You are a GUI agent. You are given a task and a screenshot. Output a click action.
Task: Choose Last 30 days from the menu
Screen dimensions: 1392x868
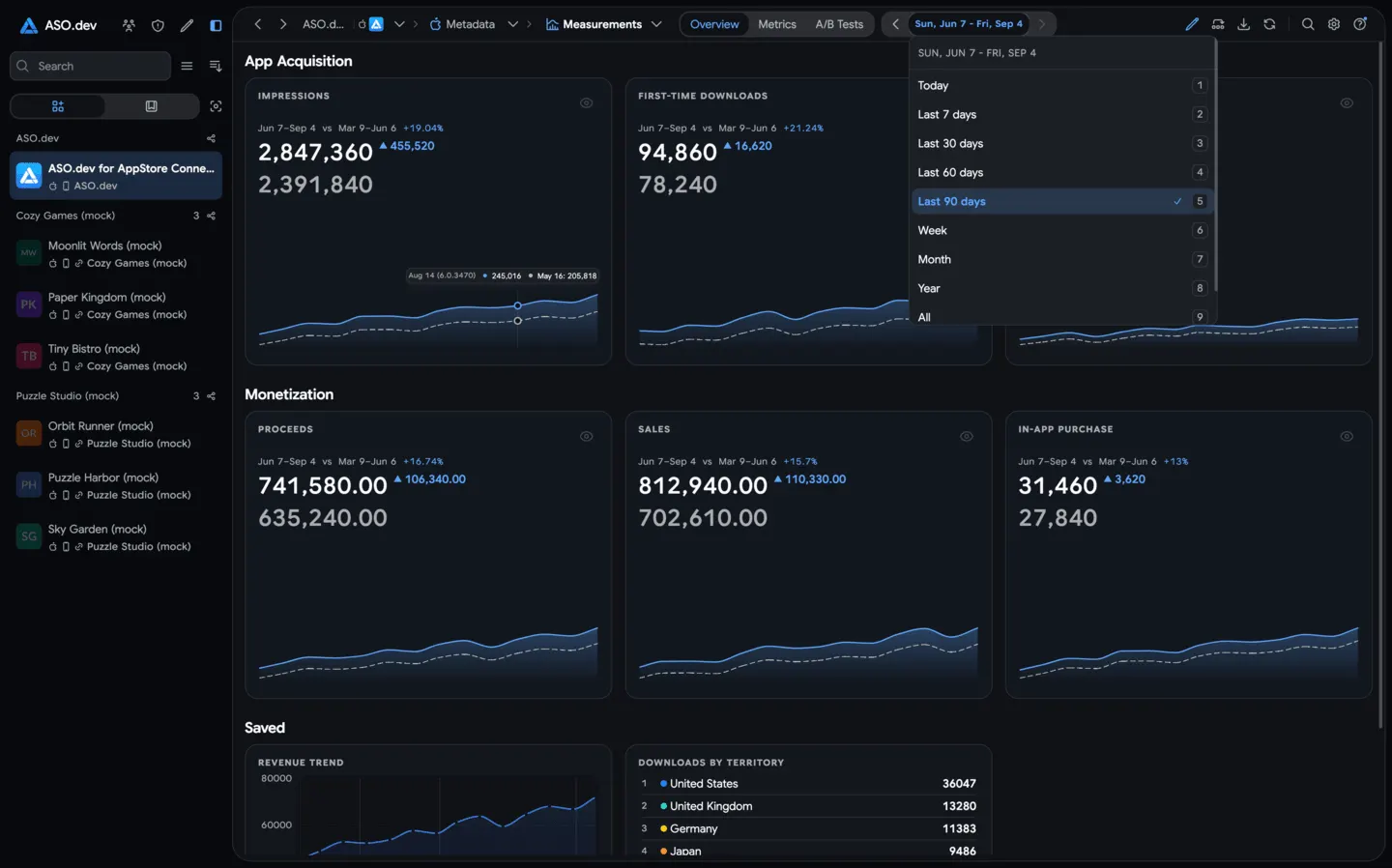[1061, 143]
